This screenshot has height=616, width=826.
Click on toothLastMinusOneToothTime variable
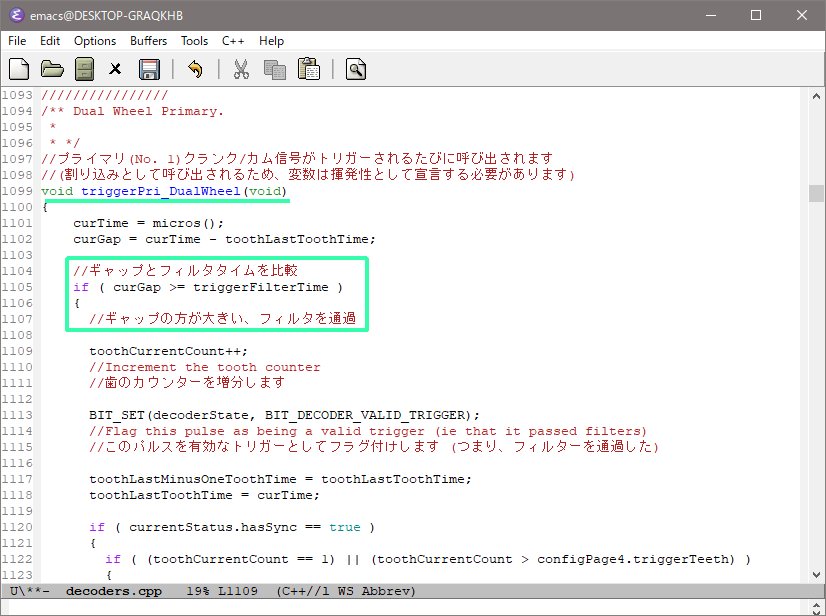coord(193,479)
